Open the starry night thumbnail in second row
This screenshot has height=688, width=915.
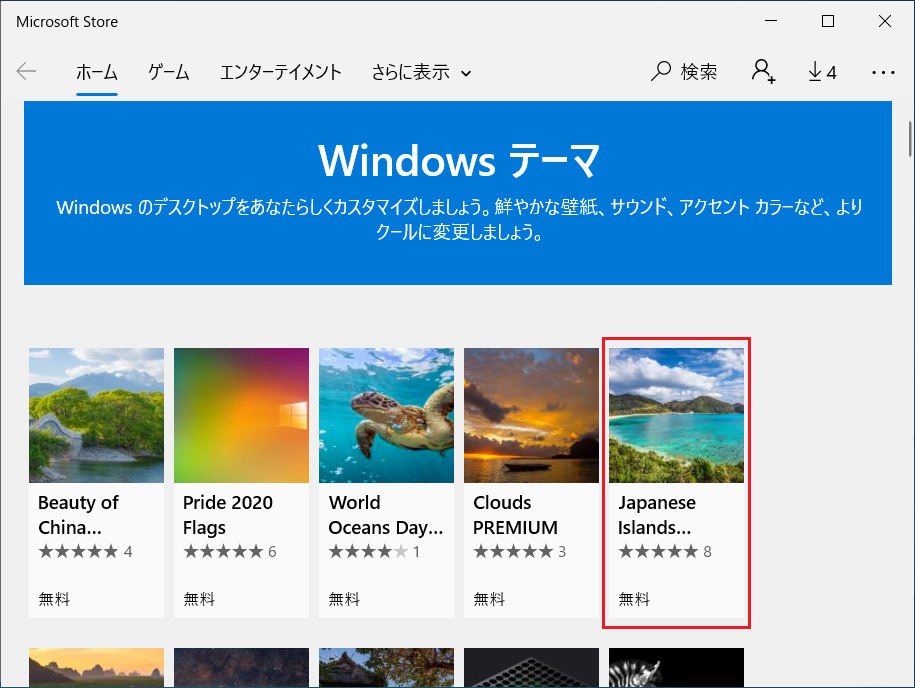pos(241,667)
